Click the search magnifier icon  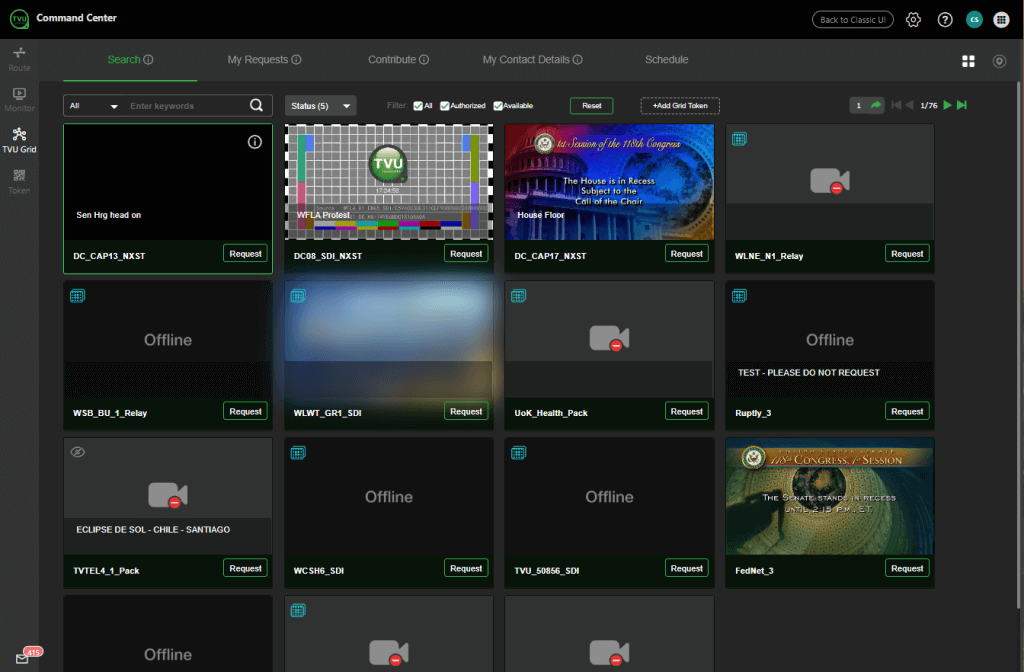click(x=257, y=105)
